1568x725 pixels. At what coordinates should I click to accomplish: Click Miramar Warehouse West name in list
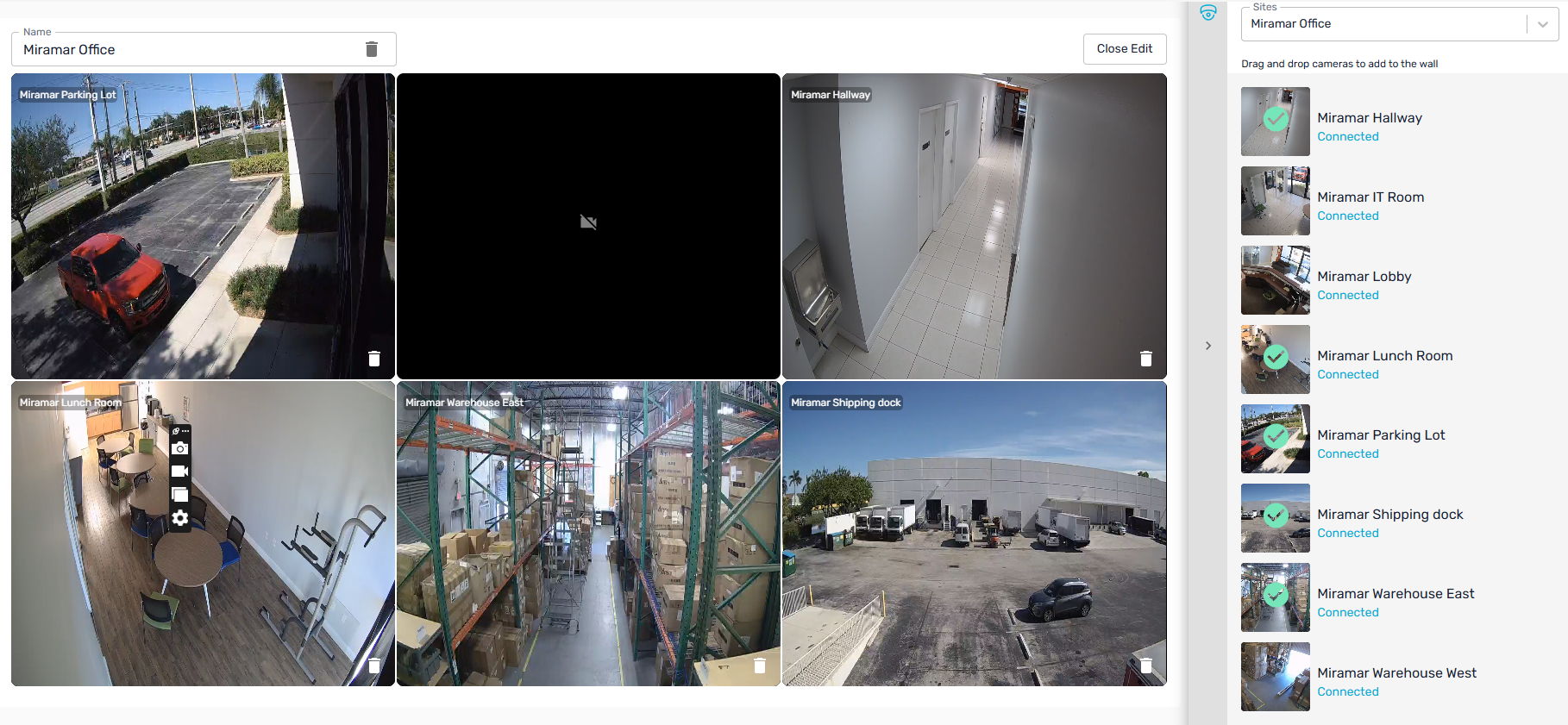coord(1397,673)
